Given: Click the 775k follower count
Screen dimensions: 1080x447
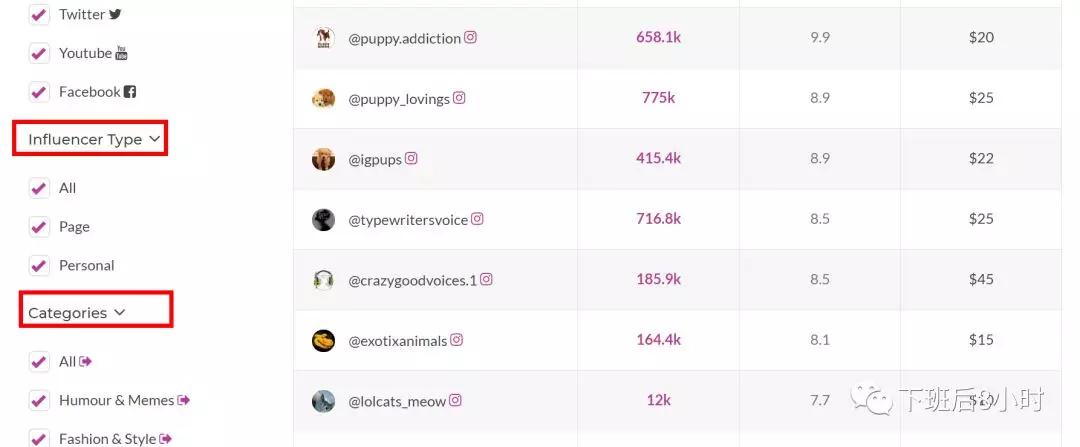Looking at the screenshot, I should pos(658,98).
